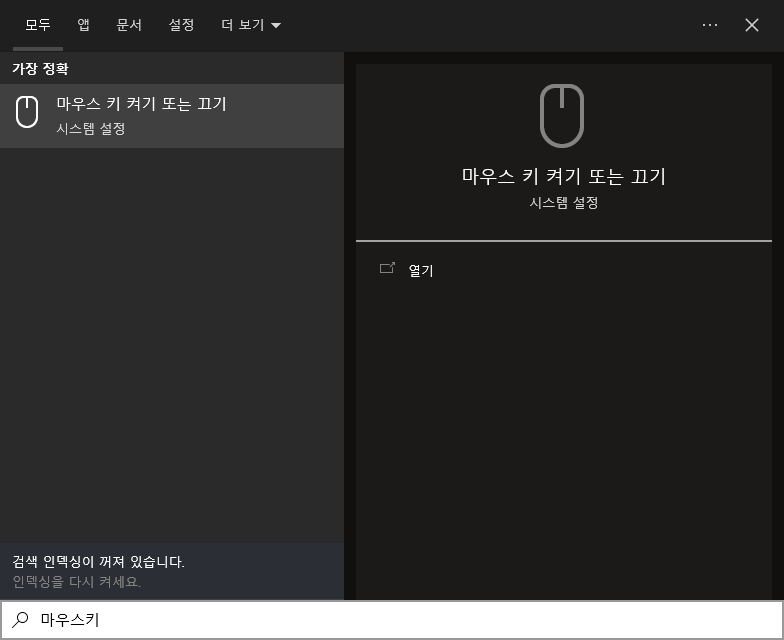Click the 검색 인덱싱이 꺼져 있습니다 notice
This screenshot has width=784, height=640.
[98, 562]
